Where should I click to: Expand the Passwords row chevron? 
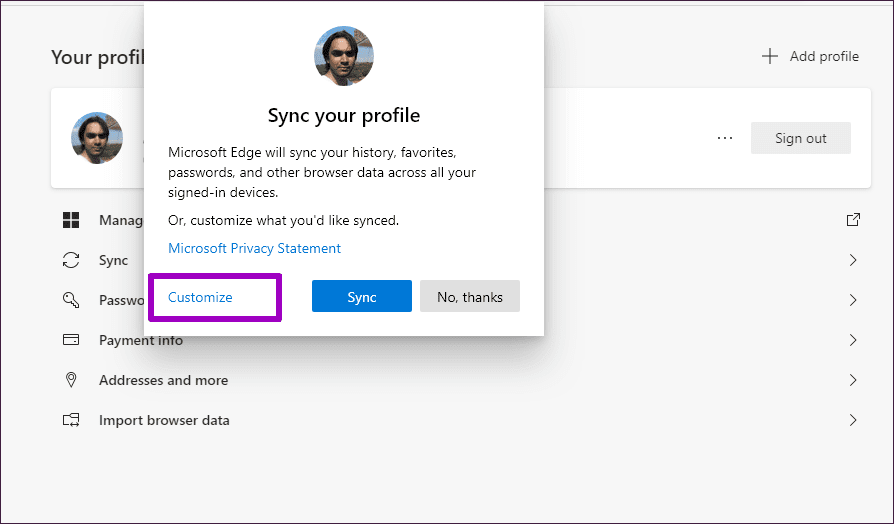tap(853, 300)
